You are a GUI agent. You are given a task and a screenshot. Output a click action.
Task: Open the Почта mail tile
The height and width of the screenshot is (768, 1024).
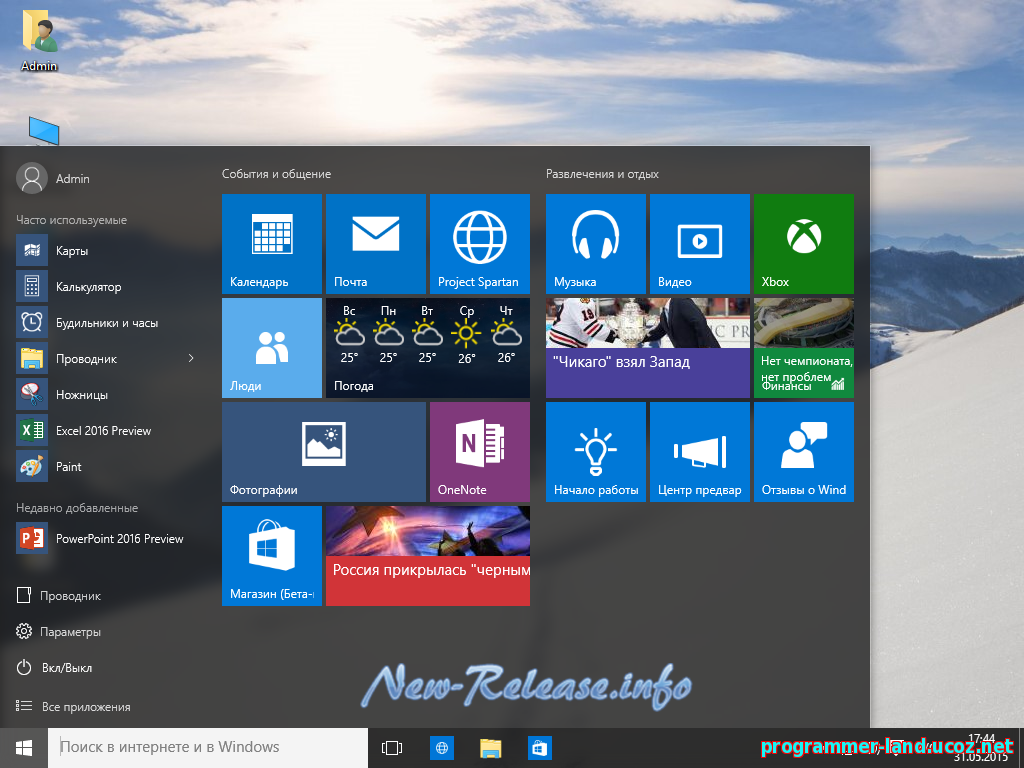click(x=376, y=244)
